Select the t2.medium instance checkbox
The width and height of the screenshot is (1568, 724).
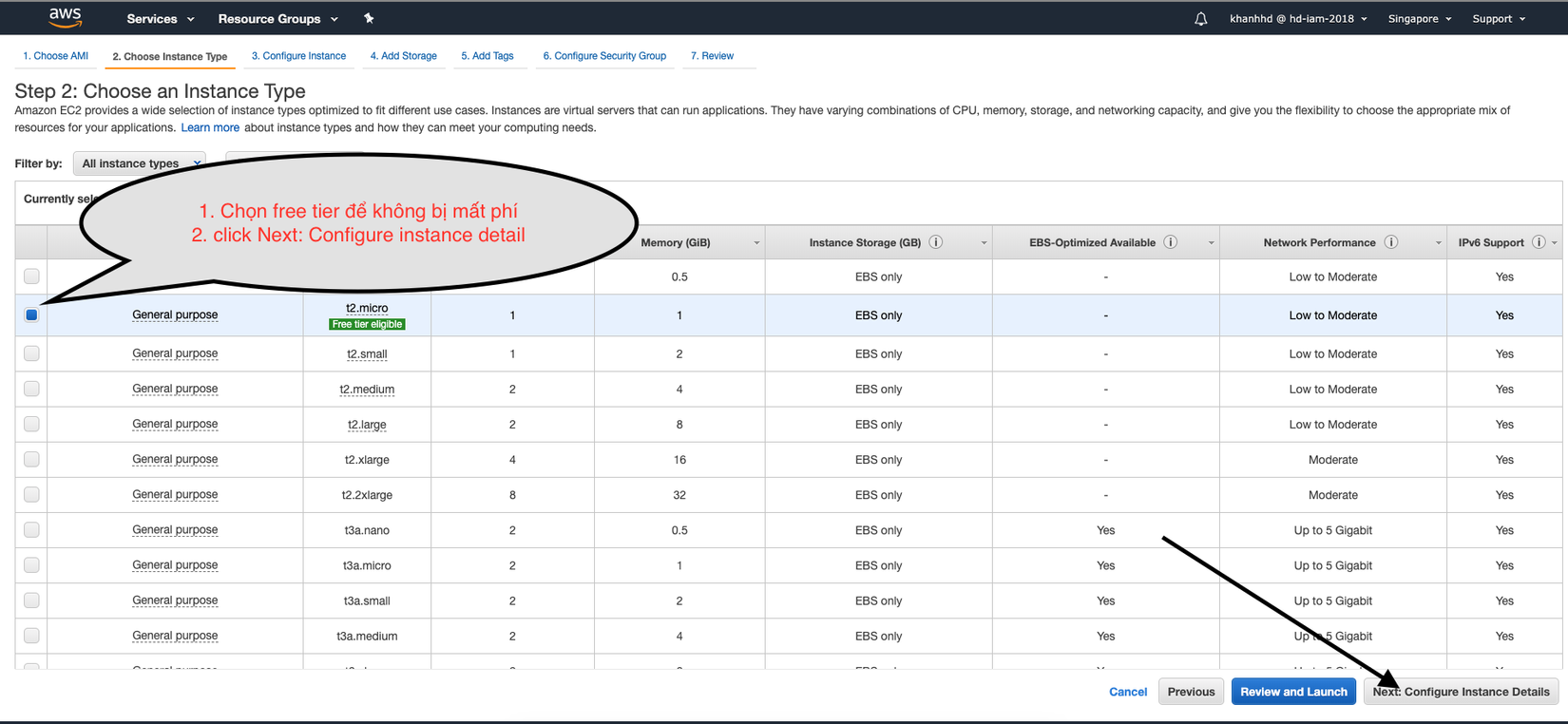tap(31, 389)
